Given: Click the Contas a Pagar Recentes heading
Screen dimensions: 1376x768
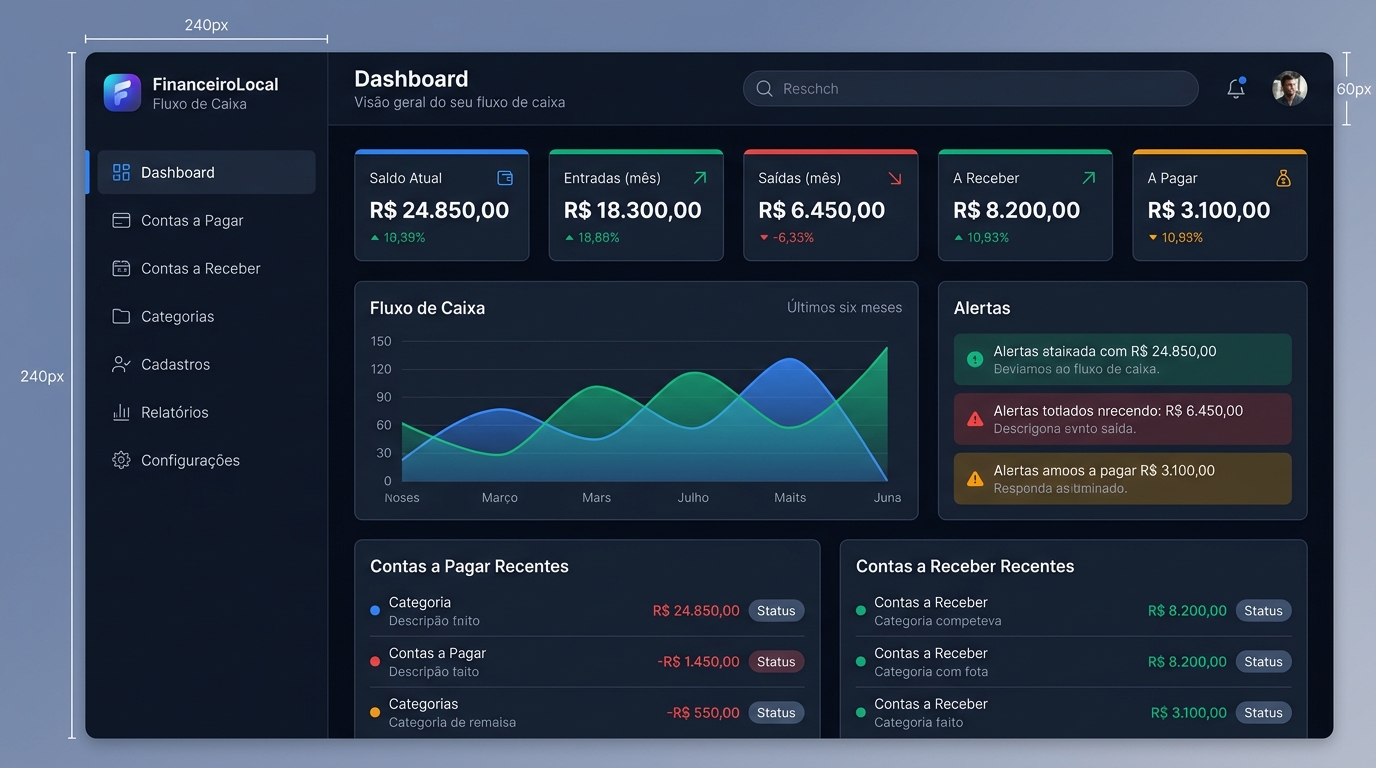Looking at the screenshot, I should tap(469, 566).
